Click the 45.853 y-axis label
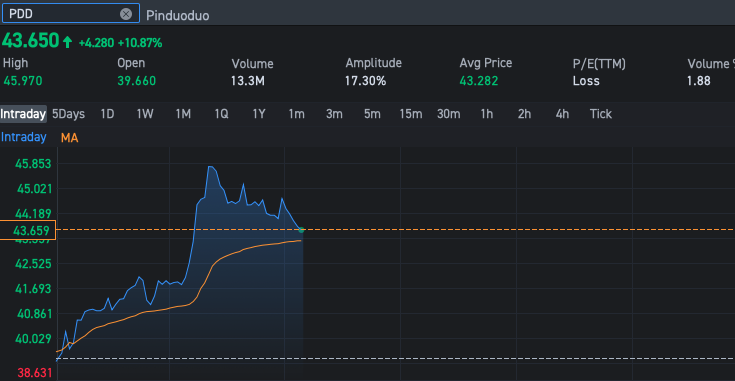Image resolution: width=735 pixels, height=381 pixels. (33, 164)
